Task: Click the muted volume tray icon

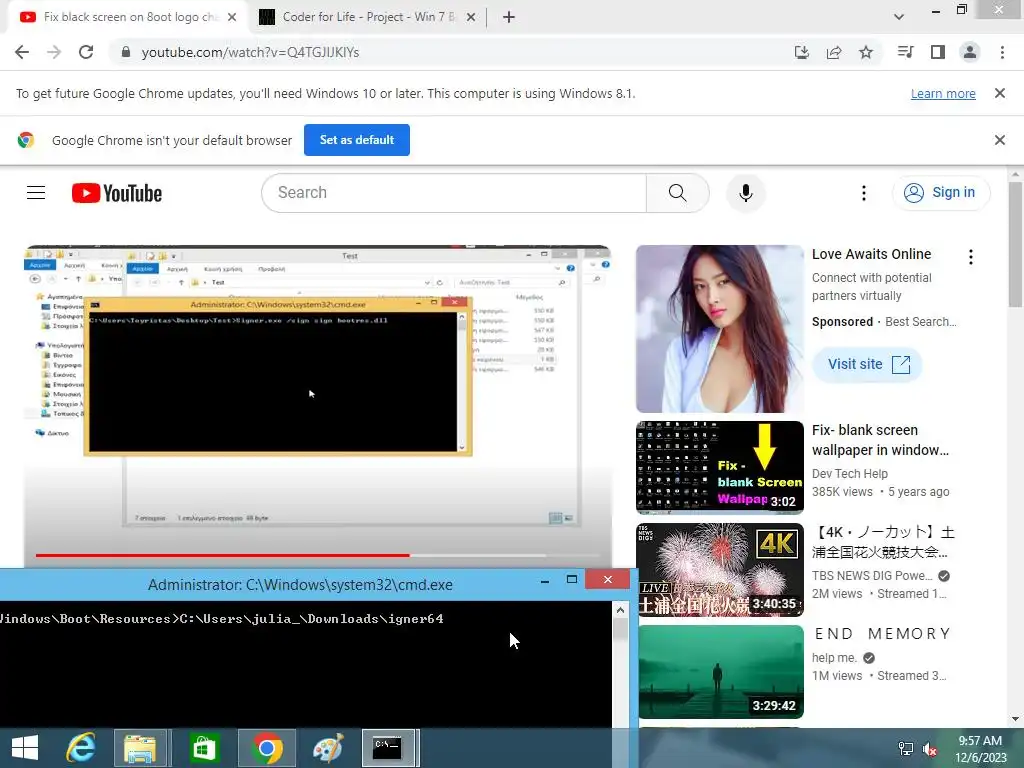Action: pos(929,748)
